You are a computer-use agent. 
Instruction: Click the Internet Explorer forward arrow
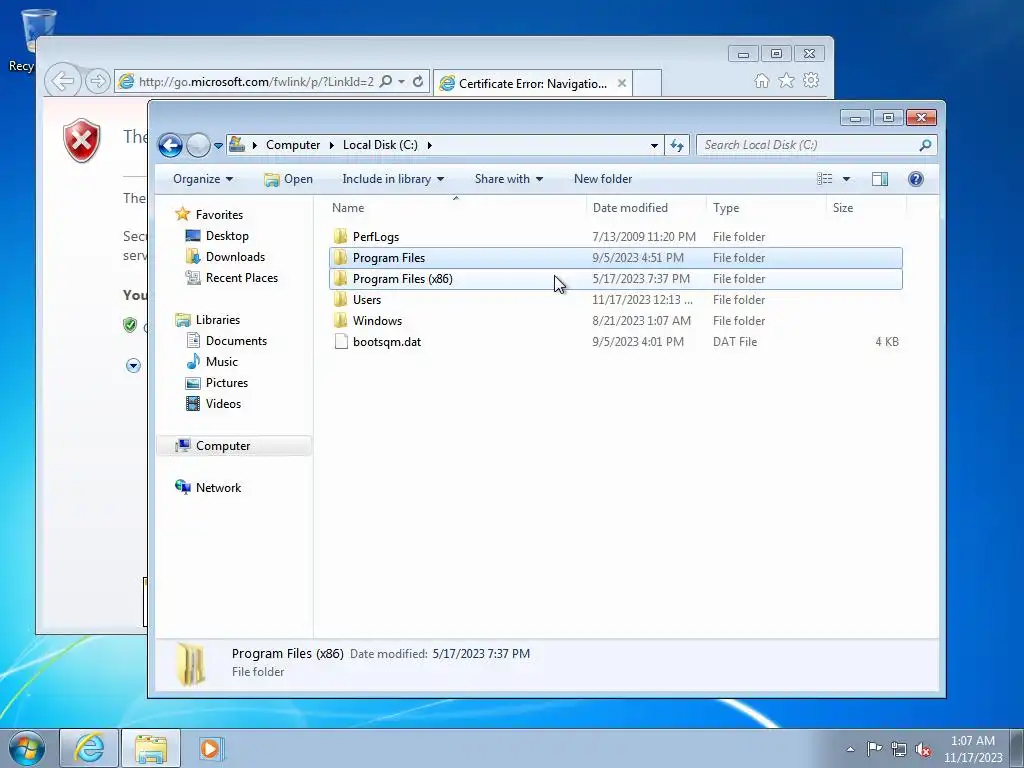(x=97, y=82)
